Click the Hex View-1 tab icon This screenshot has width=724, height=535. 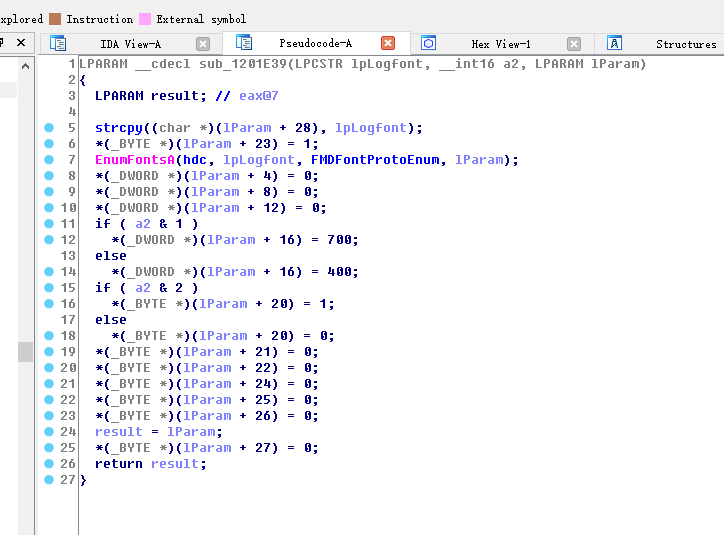[x=428, y=43]
